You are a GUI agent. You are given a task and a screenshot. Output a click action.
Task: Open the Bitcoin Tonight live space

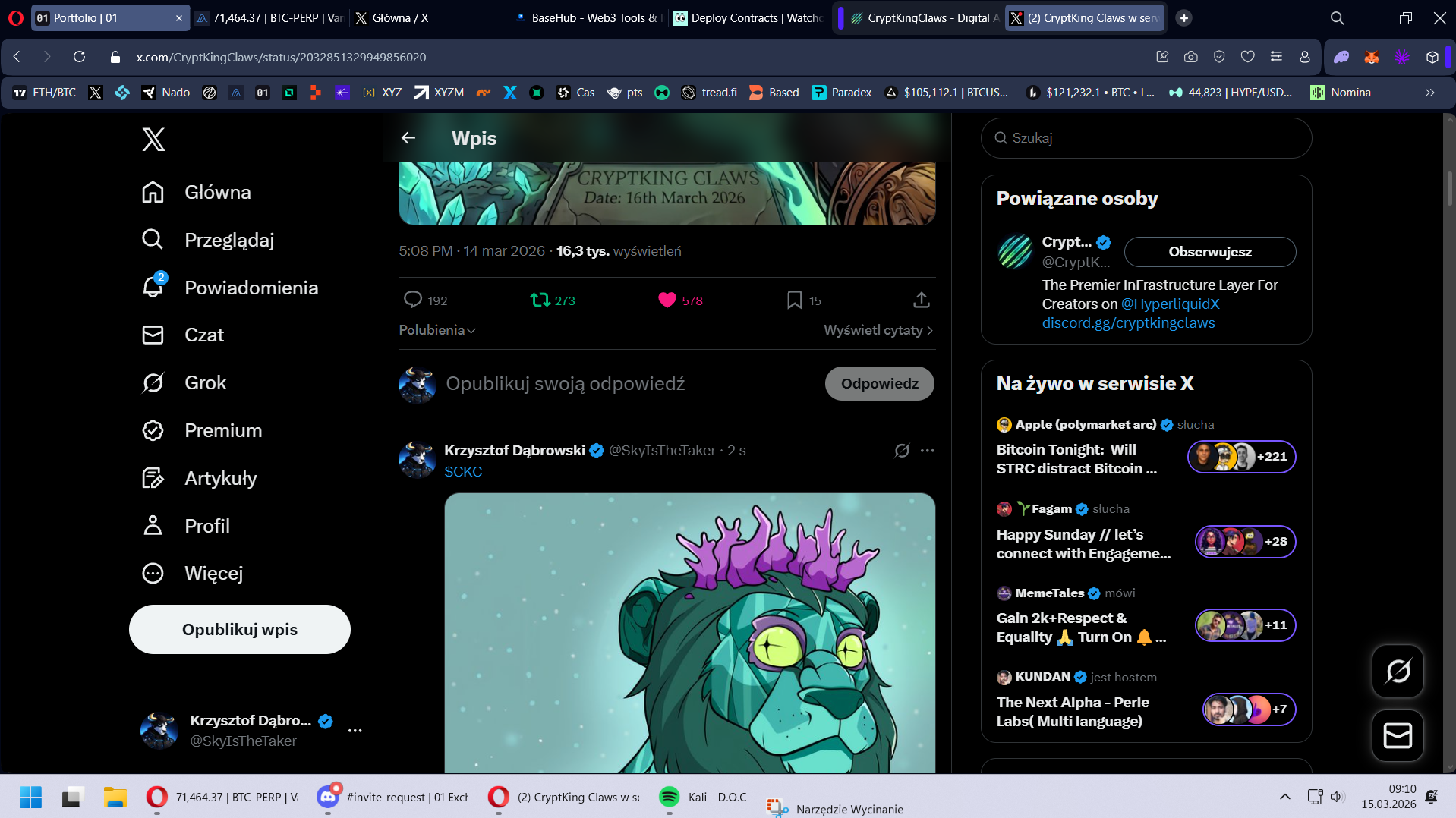pyautogui.click(x=1146, y=448)
